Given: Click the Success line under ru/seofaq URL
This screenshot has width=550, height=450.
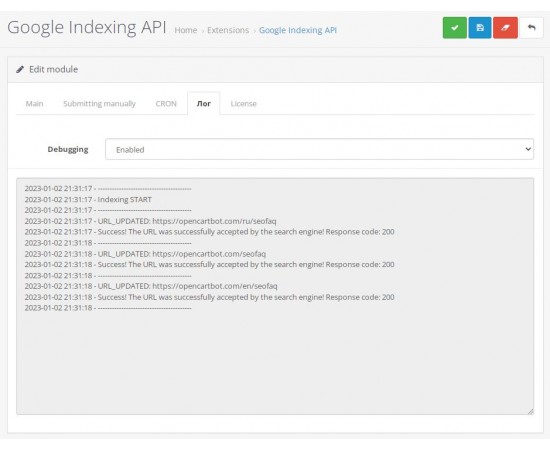Looking at the screenshot, I should (x=209, y=232).
